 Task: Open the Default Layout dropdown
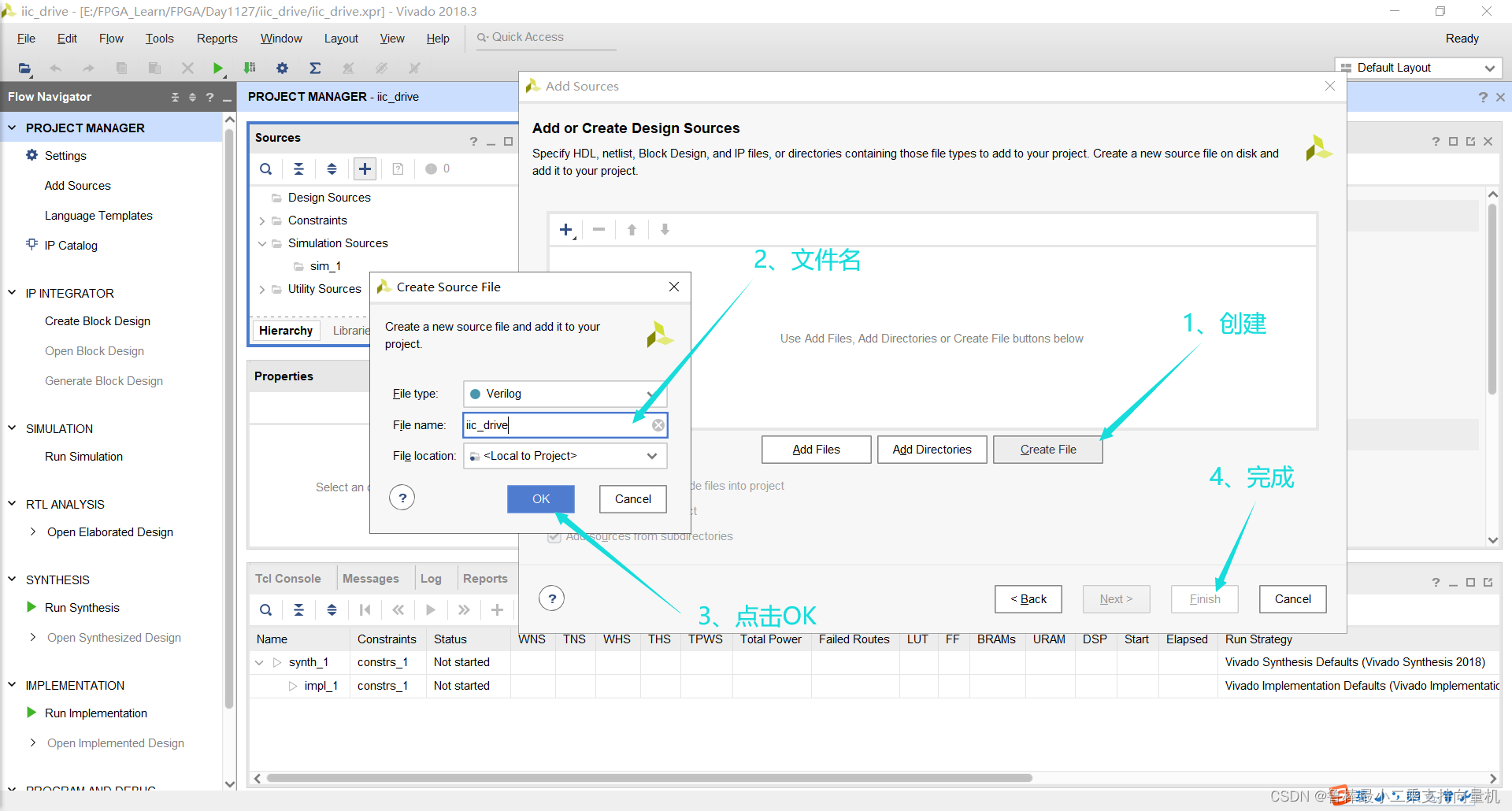point(1417,68)
